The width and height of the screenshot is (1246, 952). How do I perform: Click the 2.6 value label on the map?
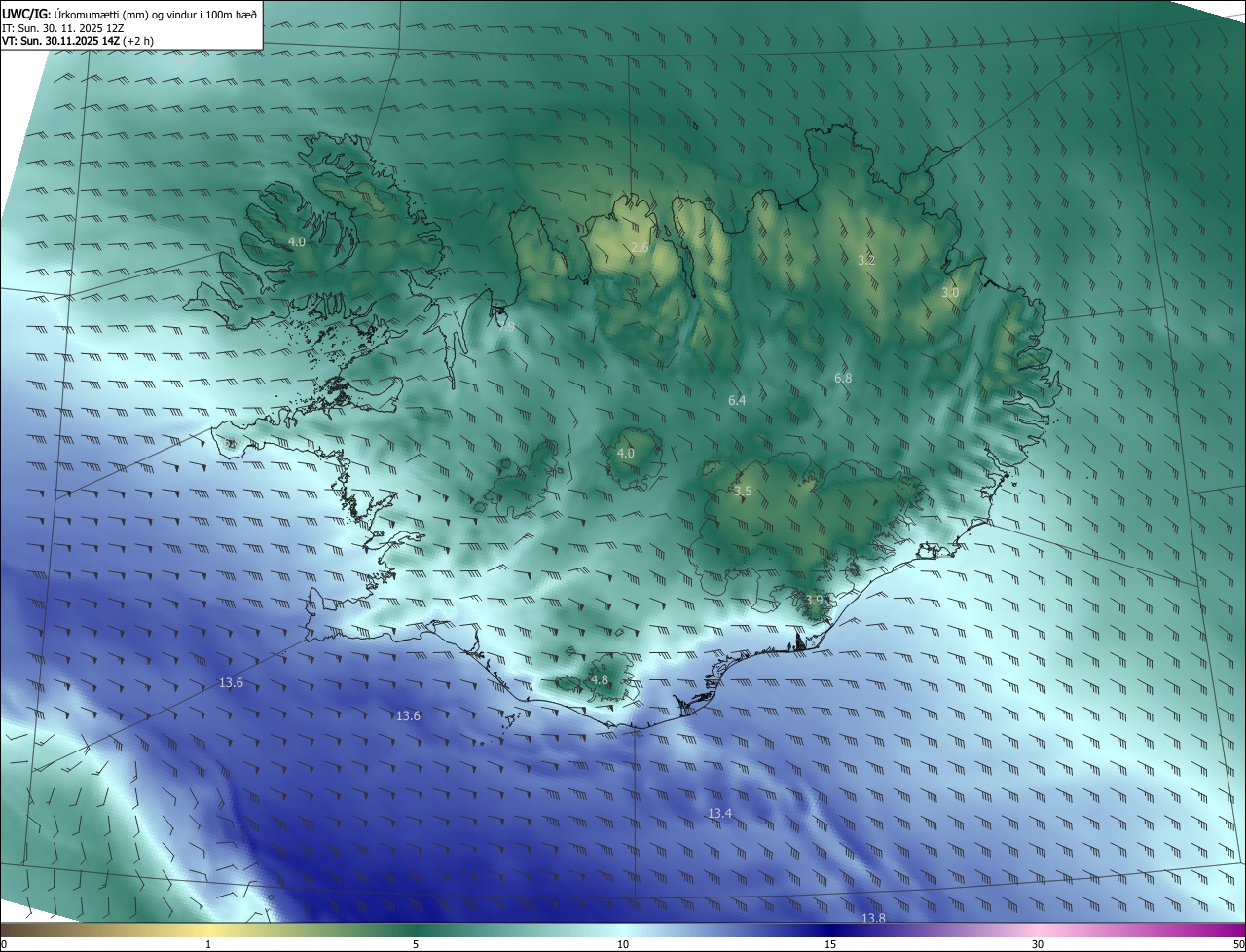(x=640, y=248)
